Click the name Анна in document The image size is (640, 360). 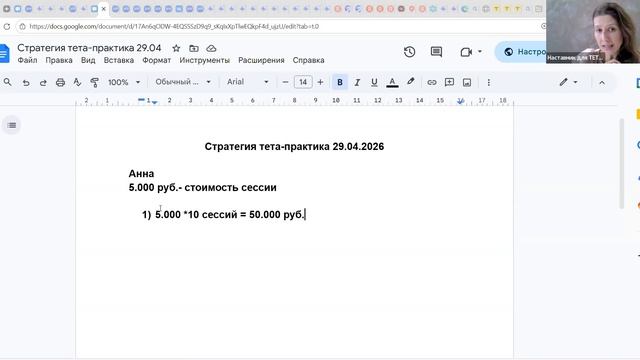tap(141, 173)
